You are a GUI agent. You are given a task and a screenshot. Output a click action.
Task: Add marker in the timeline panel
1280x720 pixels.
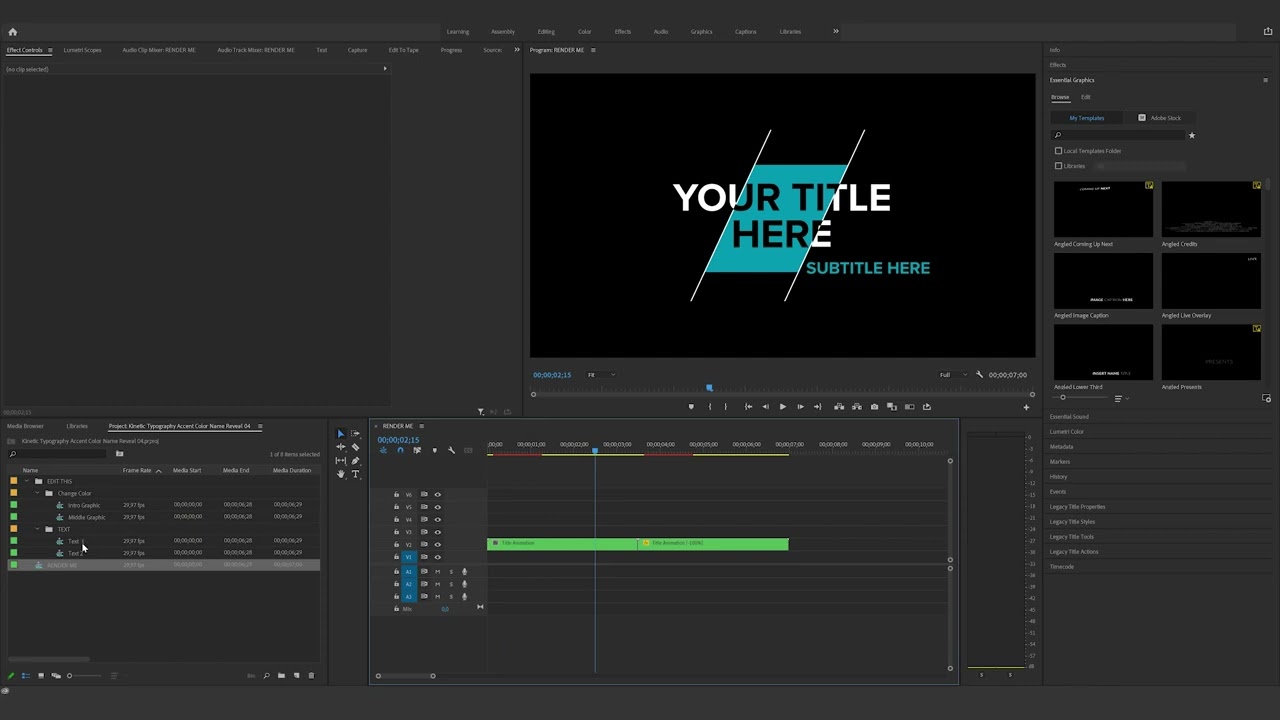point(434,450)
